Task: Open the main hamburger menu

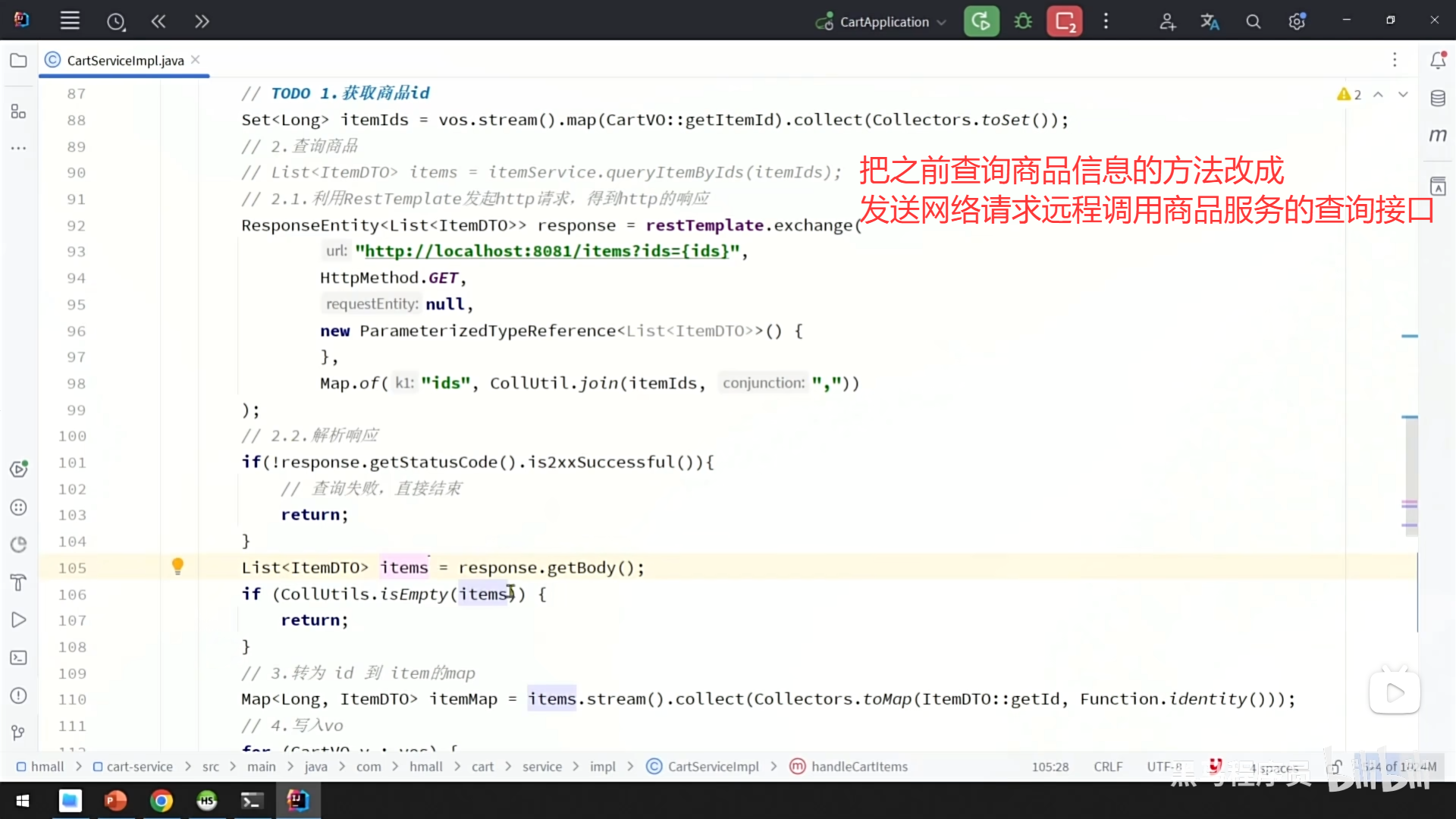Action: pyautogui.click(x=70, y=21)
